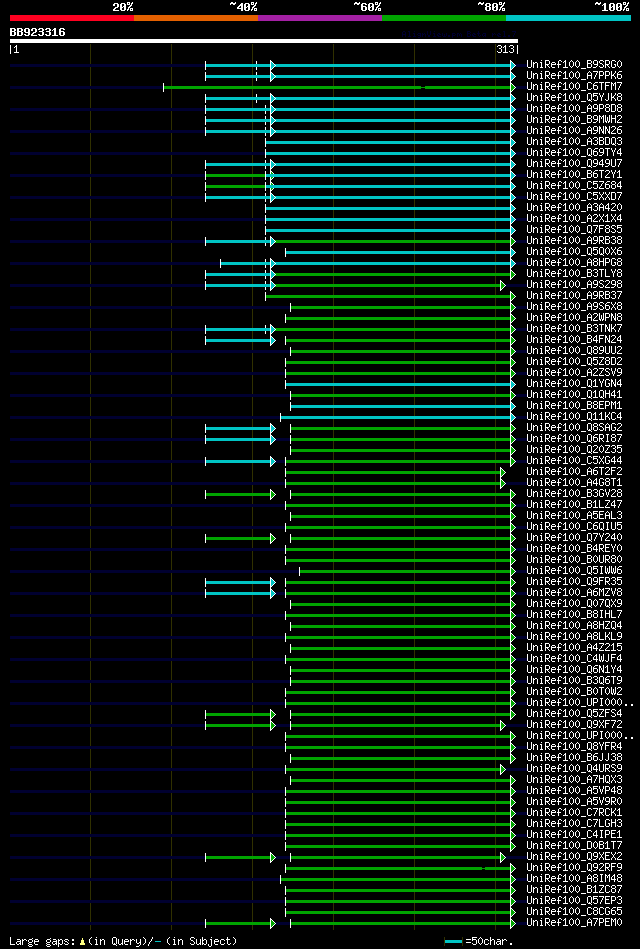The width and height of the screenshot is (640, 949).
Task: Select the UniRef100_A8IM48 label
Action: click(x=575, y=879)
